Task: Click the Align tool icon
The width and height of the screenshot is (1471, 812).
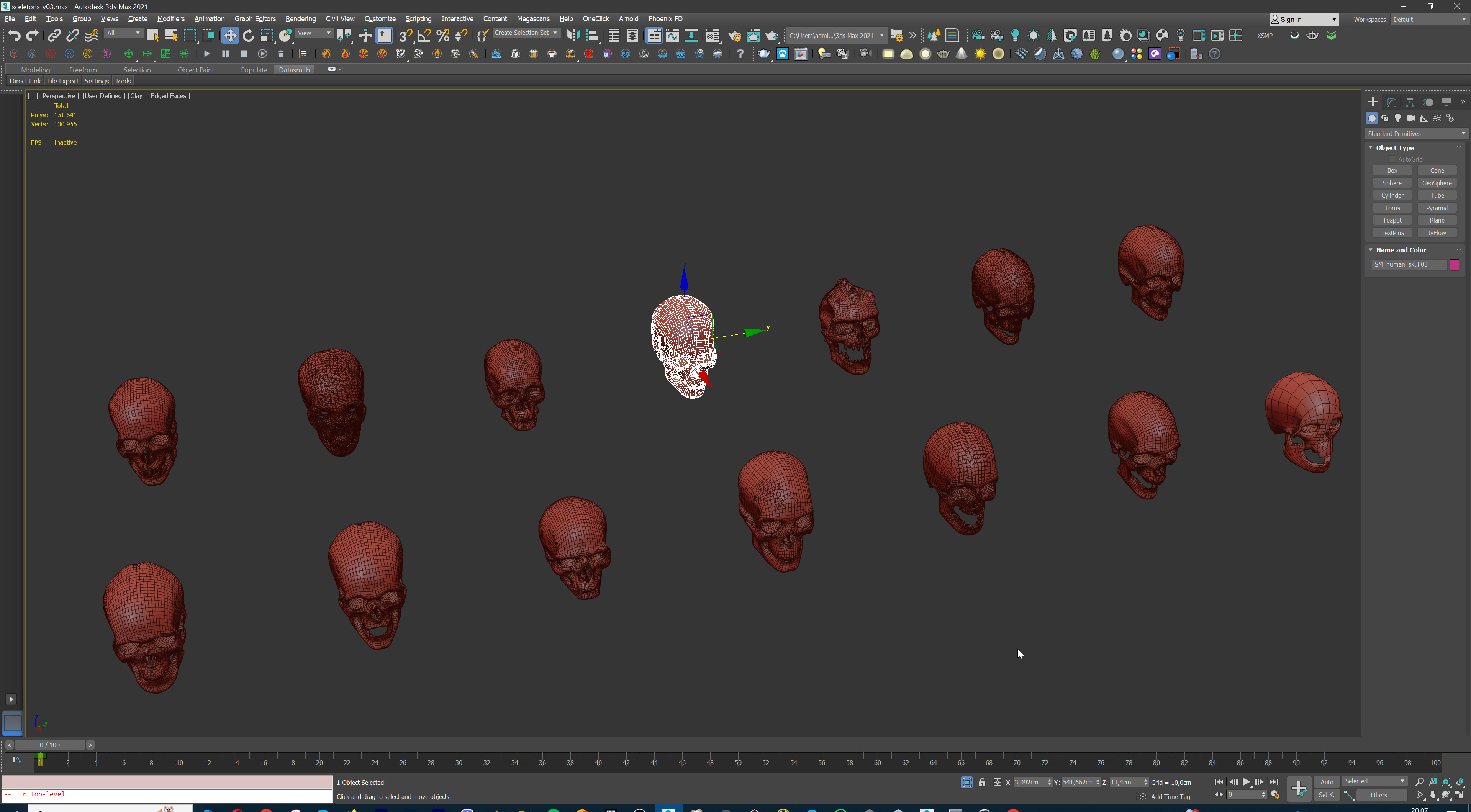Action: pyautogui.click(x=592, y=35)
